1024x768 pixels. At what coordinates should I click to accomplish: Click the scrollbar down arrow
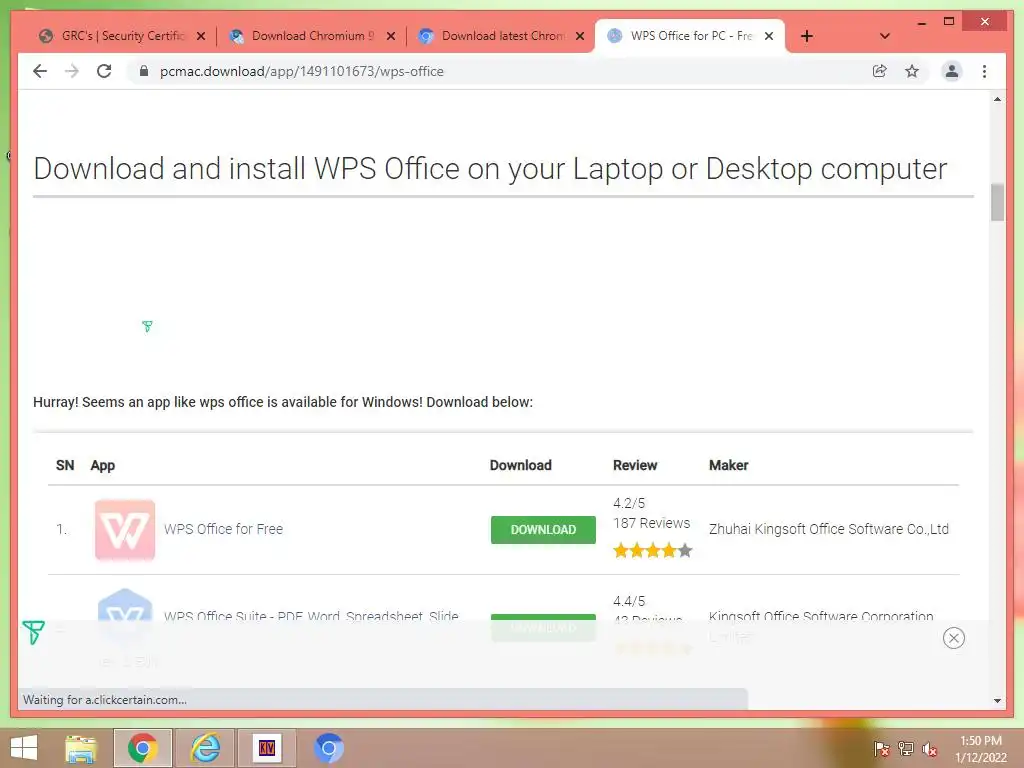[997, 701]
